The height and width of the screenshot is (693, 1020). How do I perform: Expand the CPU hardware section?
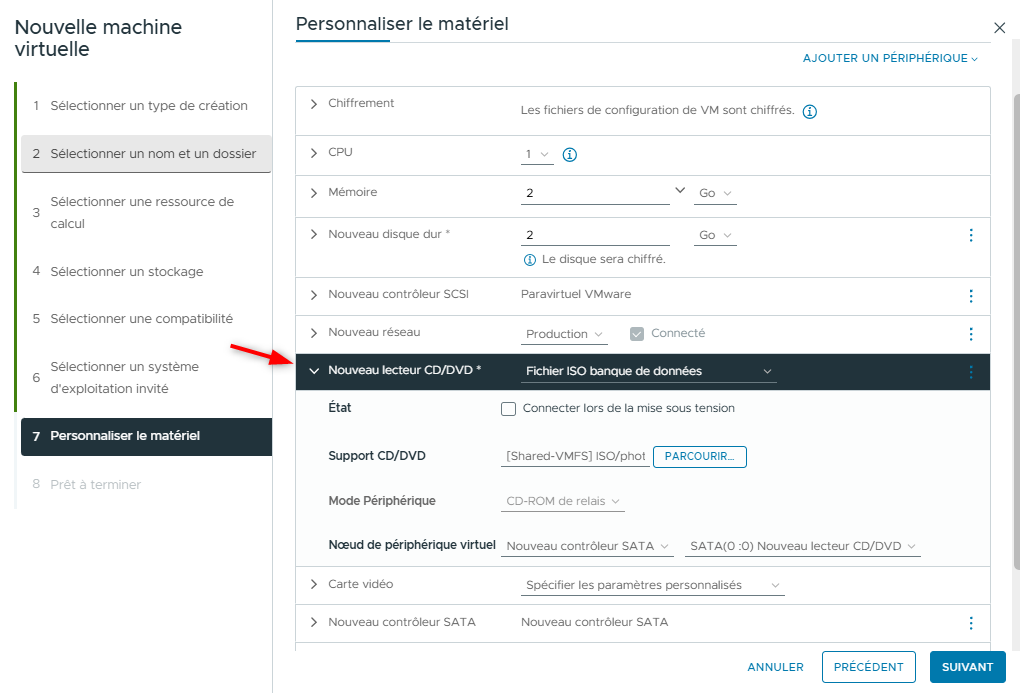314,153
